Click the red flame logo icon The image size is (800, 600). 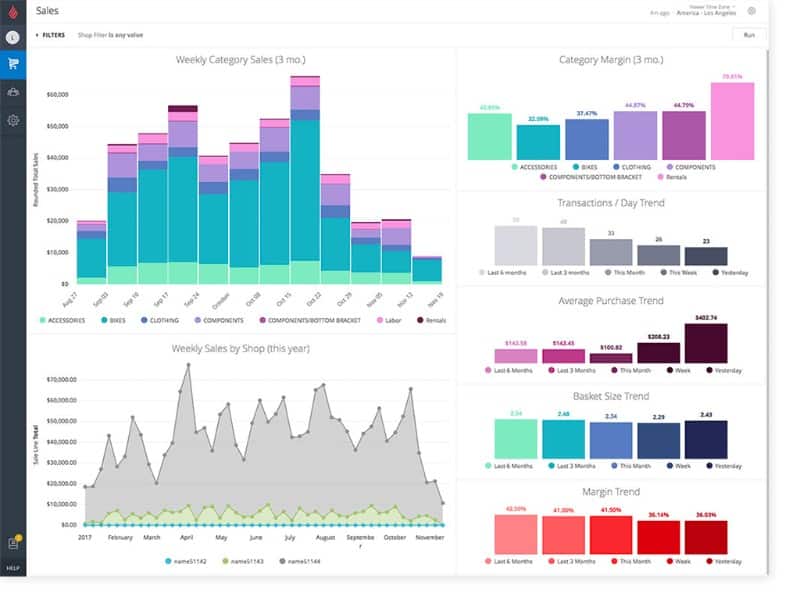point(13,11)
